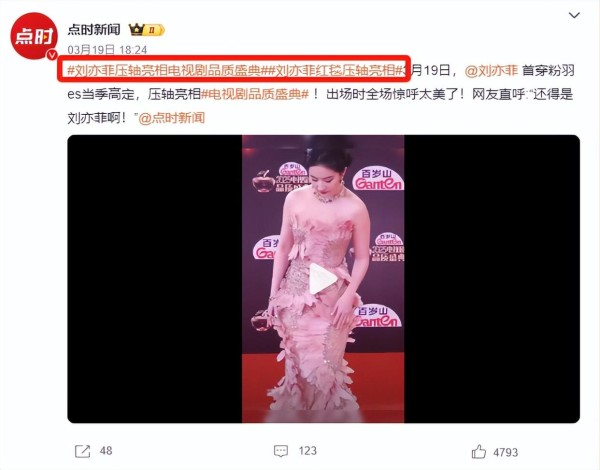This screenshot has height=470, width=600.
Task: Play the red carpet video
Action: point(323,279)
